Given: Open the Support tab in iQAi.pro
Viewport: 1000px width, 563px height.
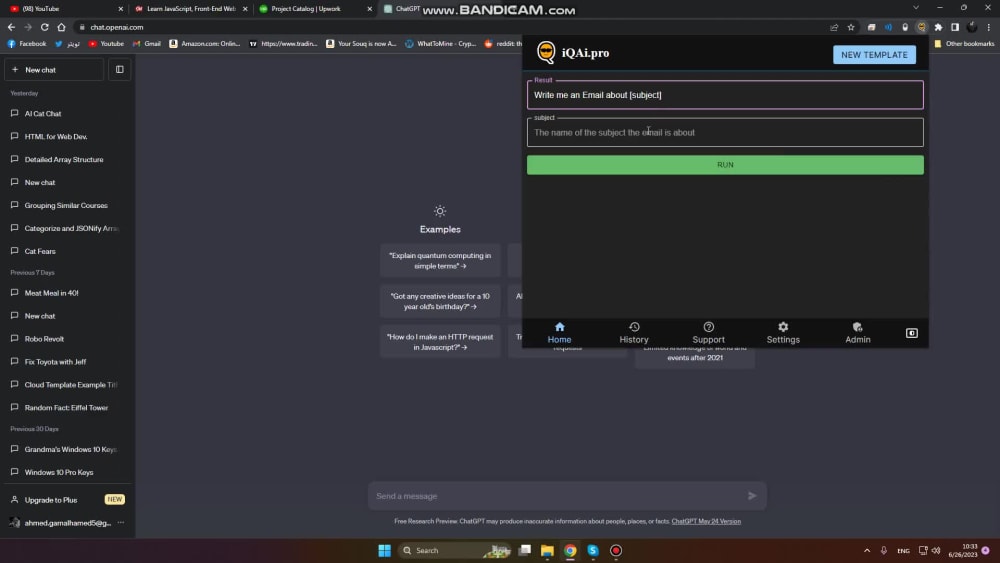Looking at the screenshot, I should coord(709,333).
